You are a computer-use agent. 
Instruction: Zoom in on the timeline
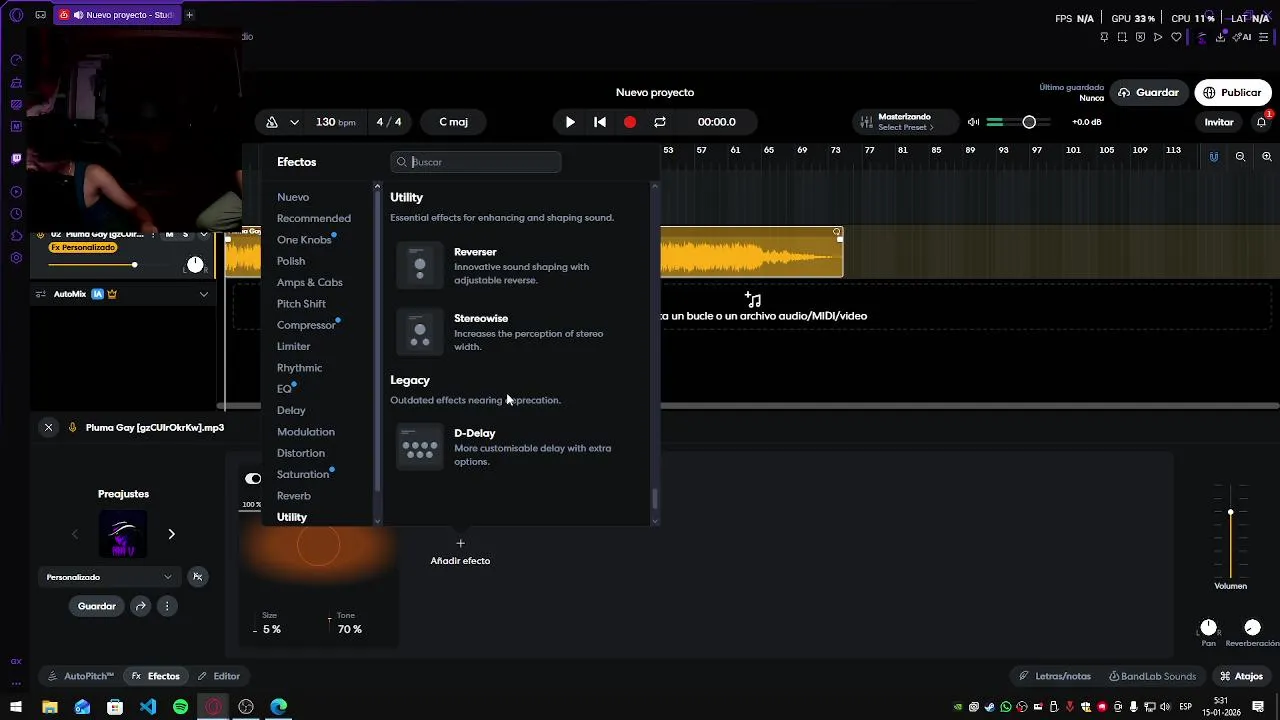click(1267, 157)
